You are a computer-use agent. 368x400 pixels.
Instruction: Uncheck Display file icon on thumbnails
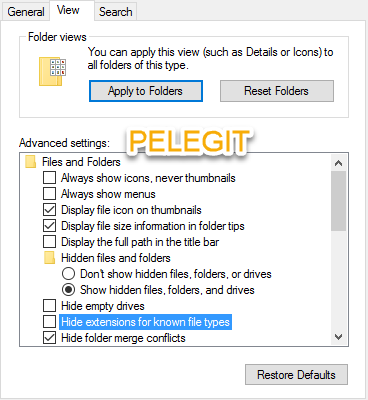coord(49,210)
